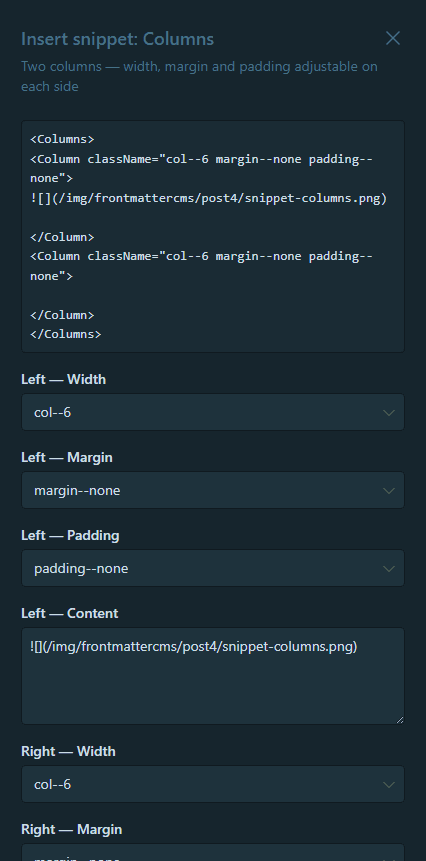Image resolution: width=426 pixels, height=861 pixels.
Task: Open the Left Margin margin--none dropdown
Action: (x=213, y=490)
